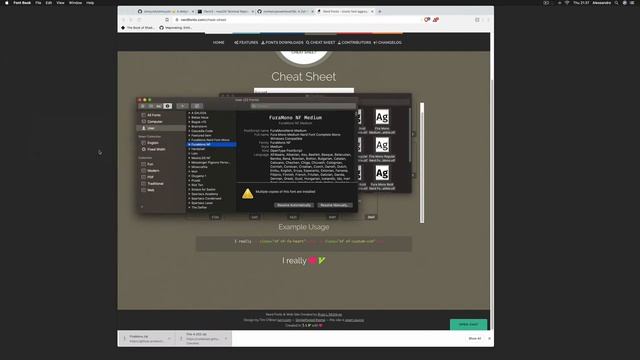Viewport: 640px width, 360px height.
Task: Select Fun collection in Font Book
Action: click(x=150, y=164)
